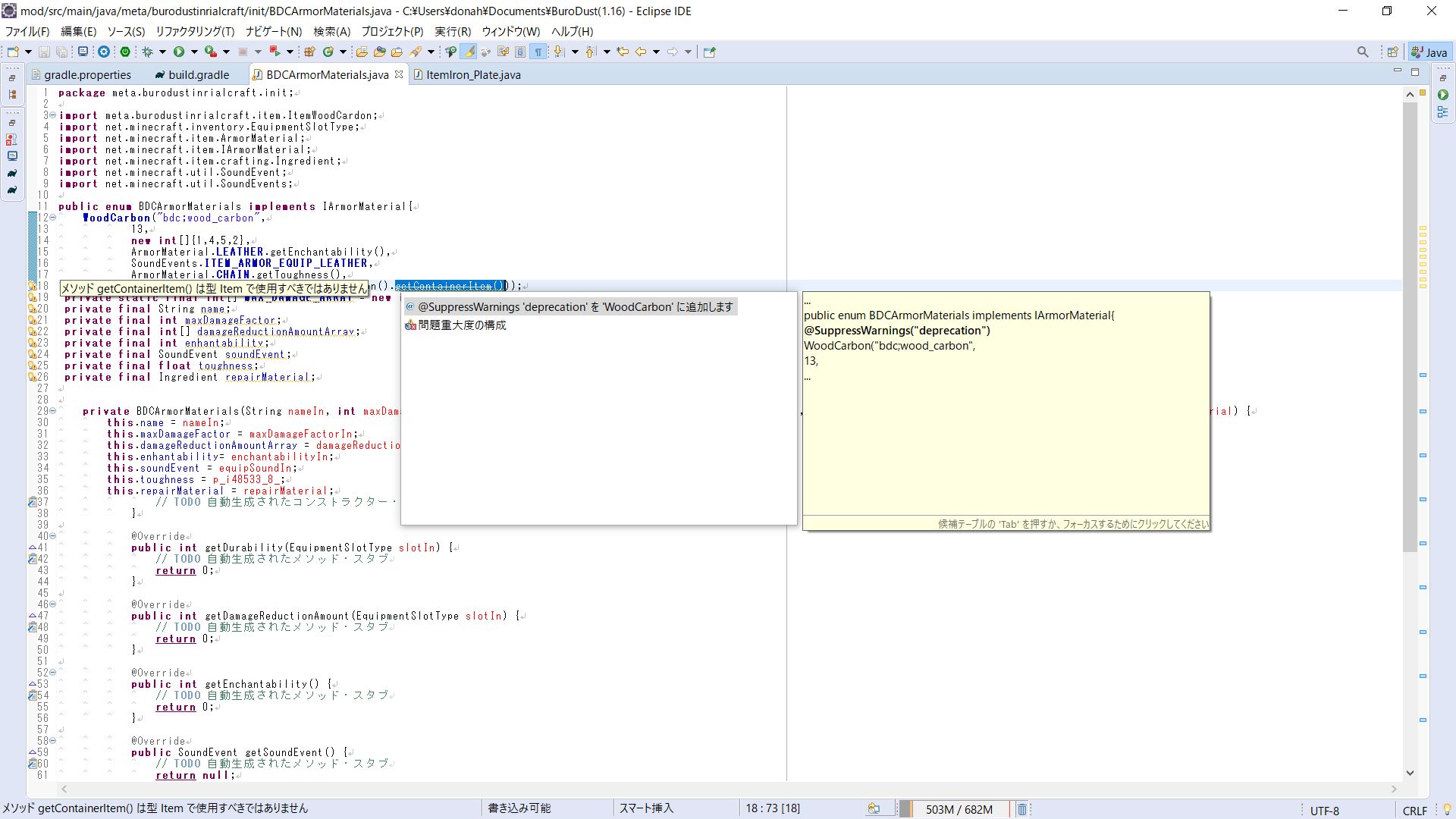
Task: Click Back navigation yellow arrow
Action: pos(641,52)
